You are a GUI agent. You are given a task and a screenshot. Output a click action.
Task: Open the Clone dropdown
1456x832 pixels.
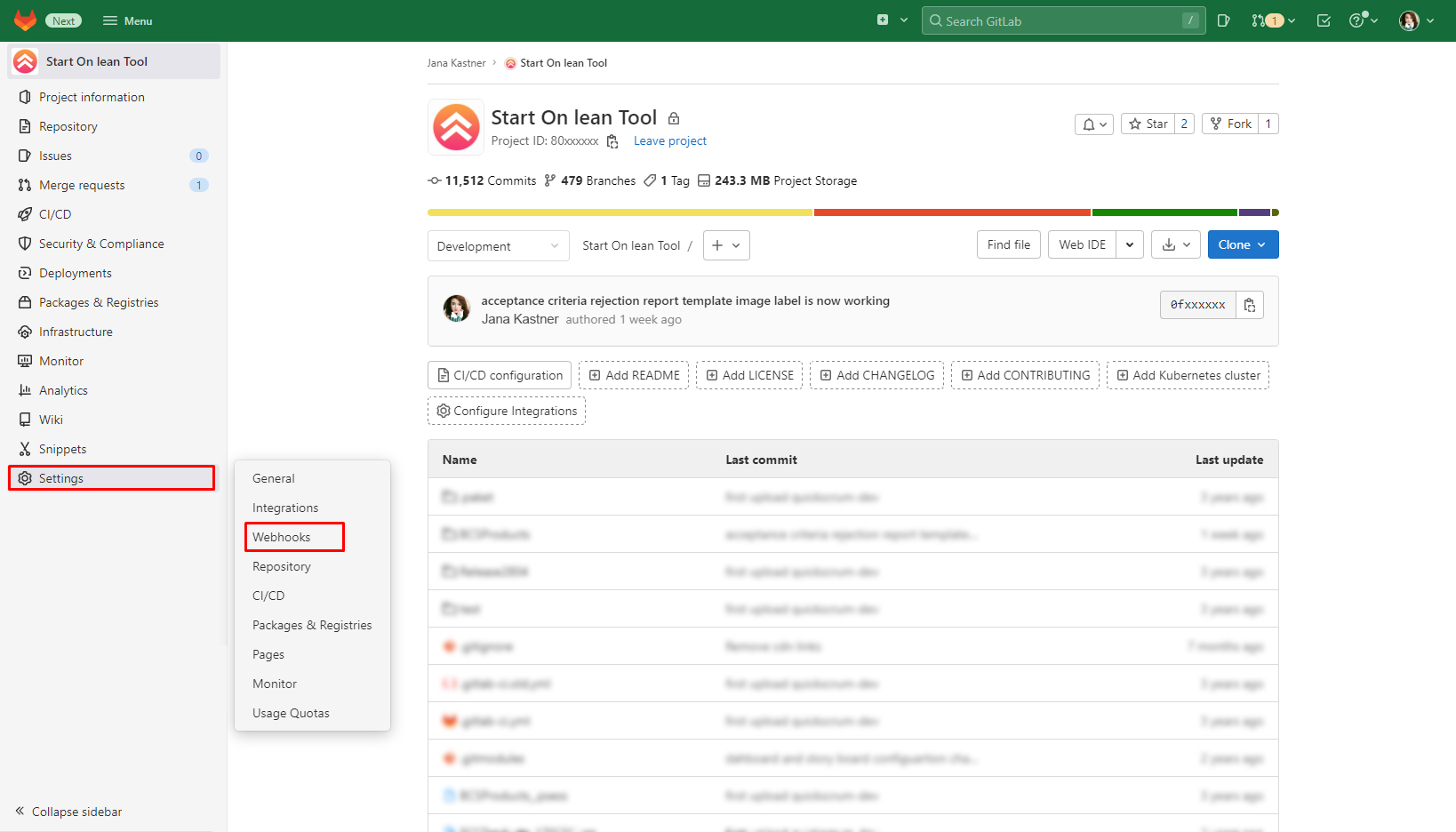pyautogui.click(x=1243, y=244)
